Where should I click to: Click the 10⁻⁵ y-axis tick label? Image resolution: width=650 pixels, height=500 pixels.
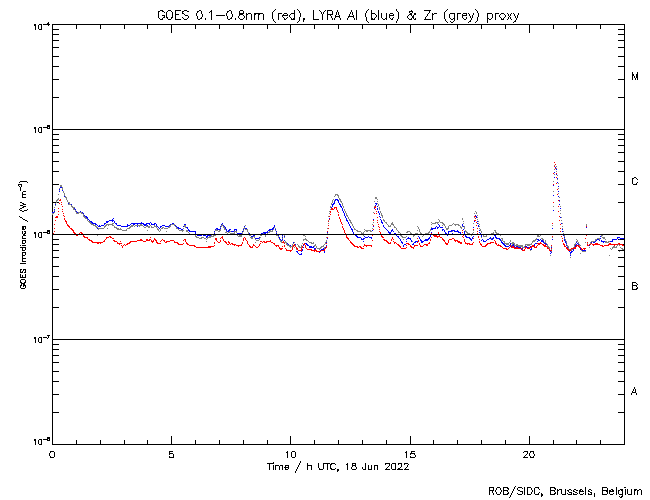pos(41,129)
